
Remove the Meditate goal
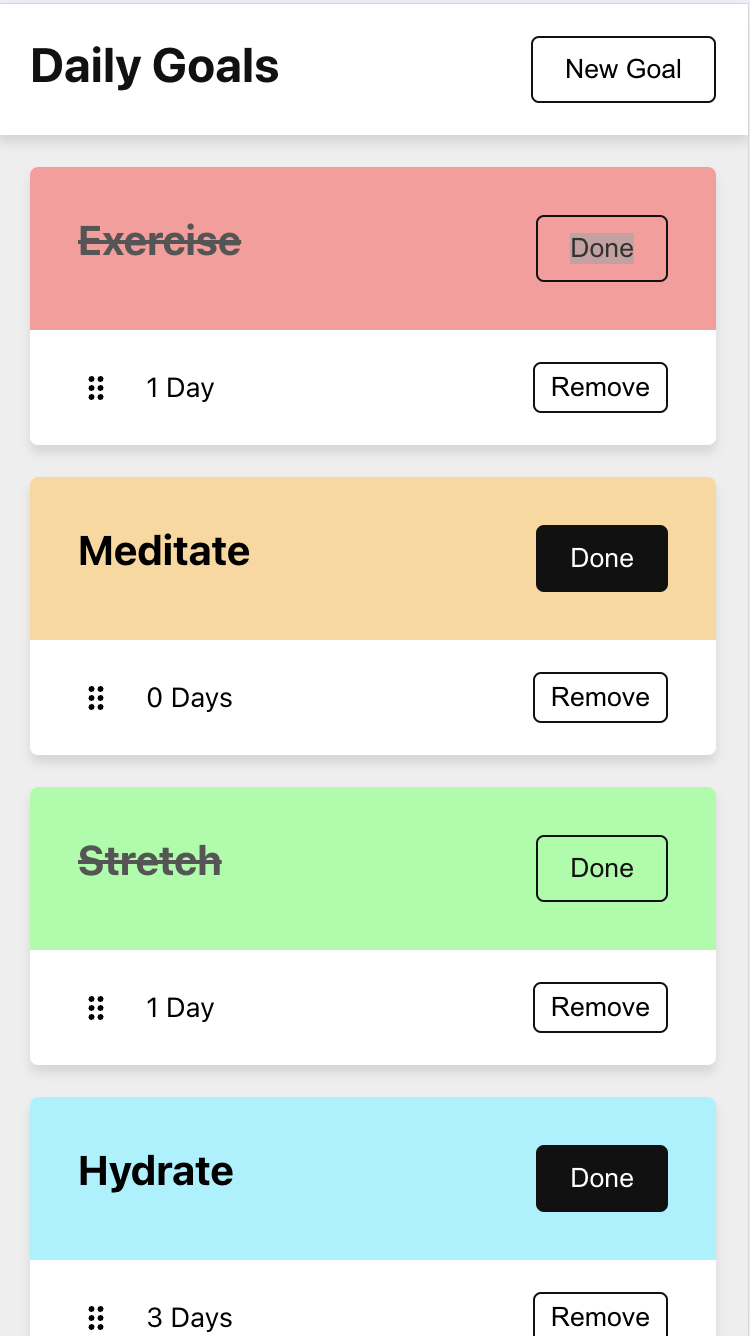tap(600, 698)
